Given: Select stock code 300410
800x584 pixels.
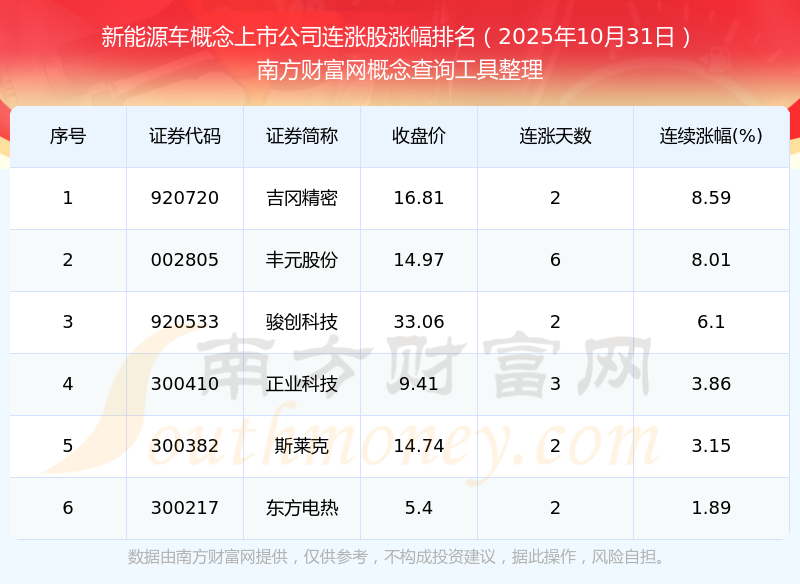Looking at the screenshot, I should tap(185, 384).
